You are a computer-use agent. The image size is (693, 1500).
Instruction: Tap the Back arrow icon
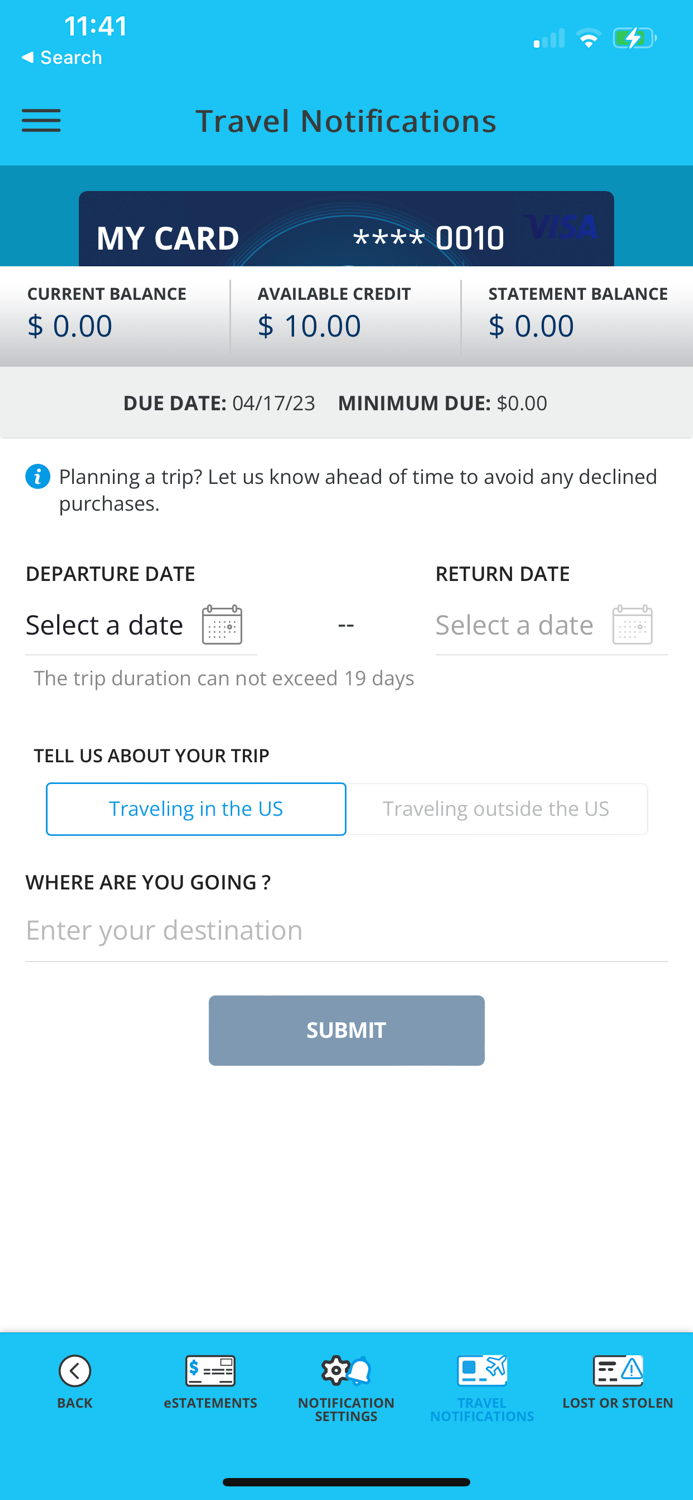tap(75, 1370)
